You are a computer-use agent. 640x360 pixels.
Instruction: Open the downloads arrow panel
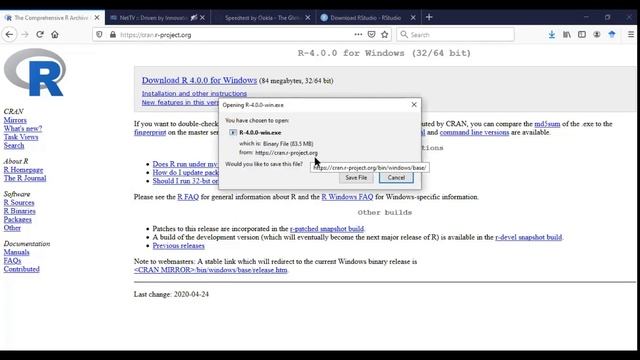pos(551,35)
